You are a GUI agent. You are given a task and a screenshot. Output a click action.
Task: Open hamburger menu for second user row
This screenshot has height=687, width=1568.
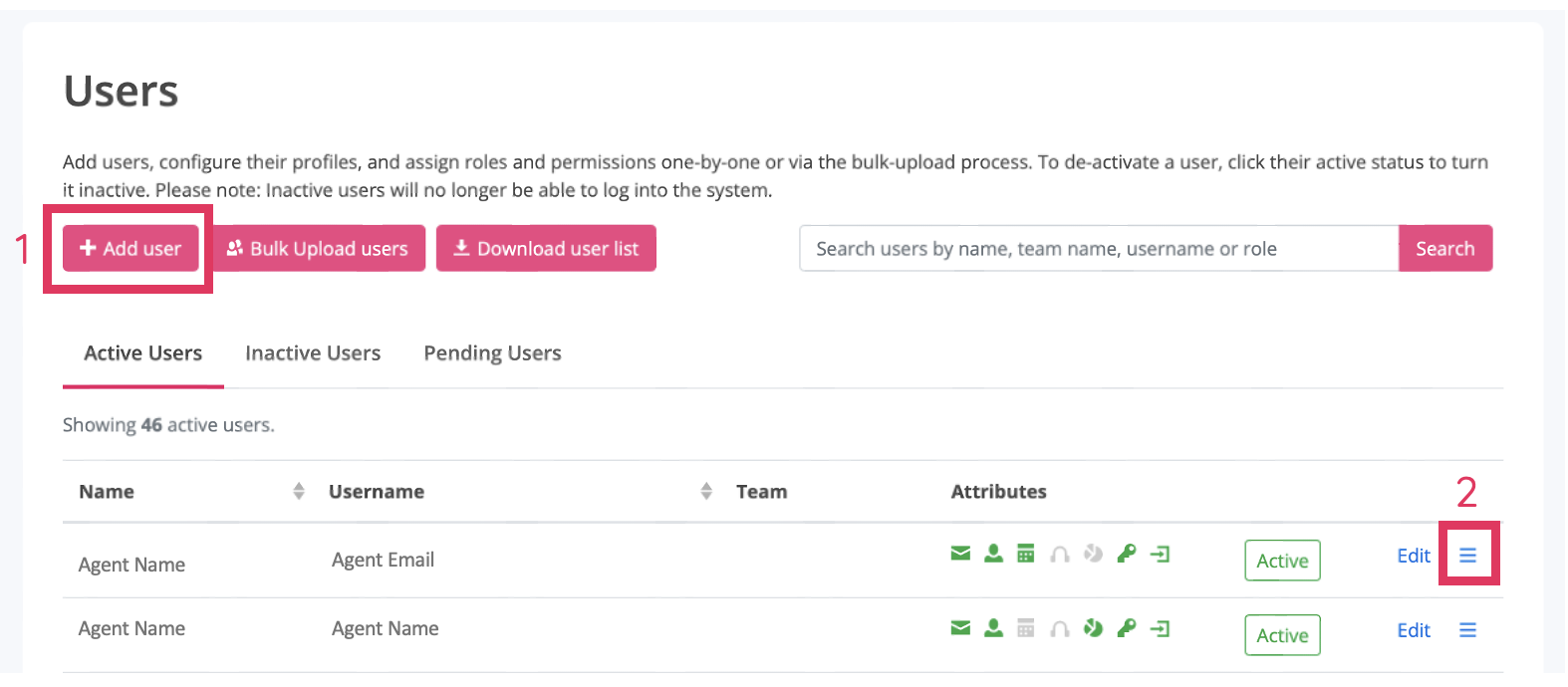[x=1467, y=630]
